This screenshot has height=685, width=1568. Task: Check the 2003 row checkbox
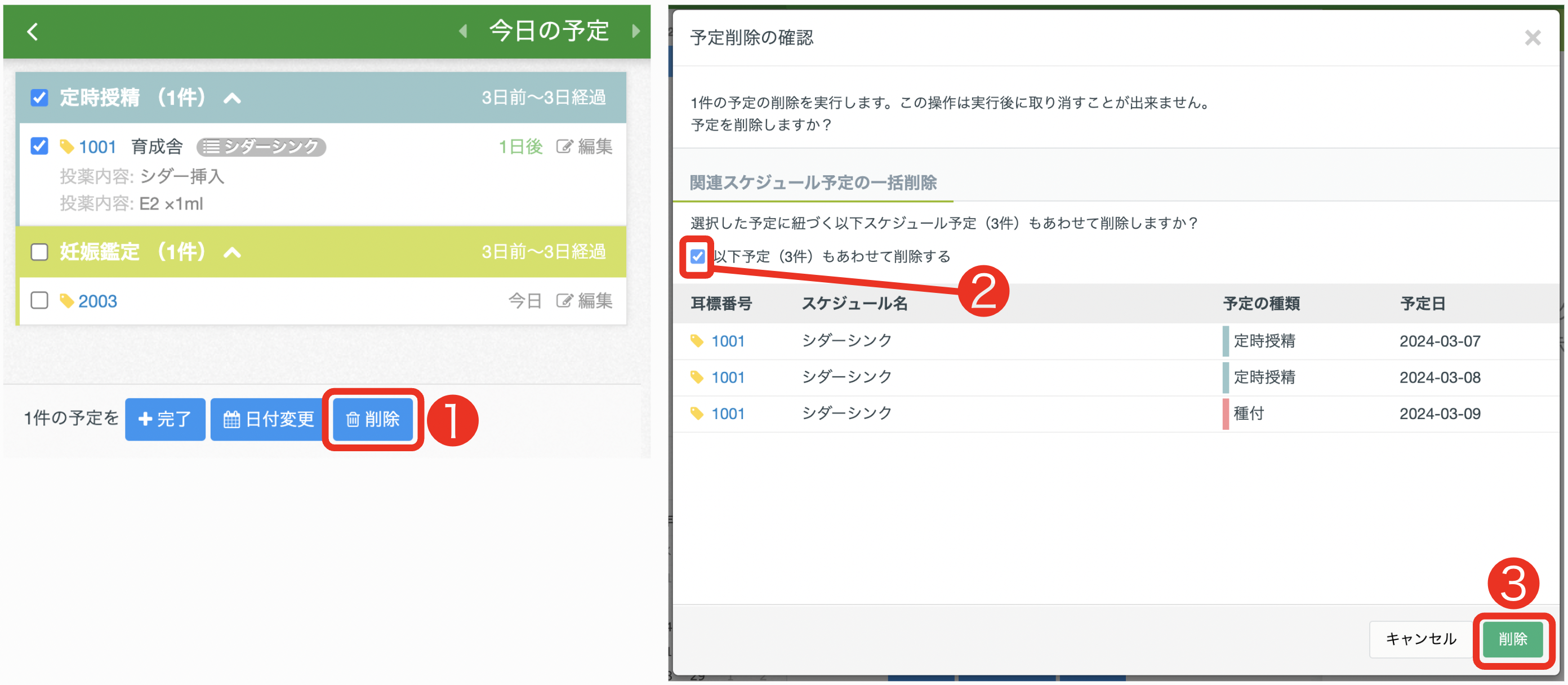click(39, 300)
